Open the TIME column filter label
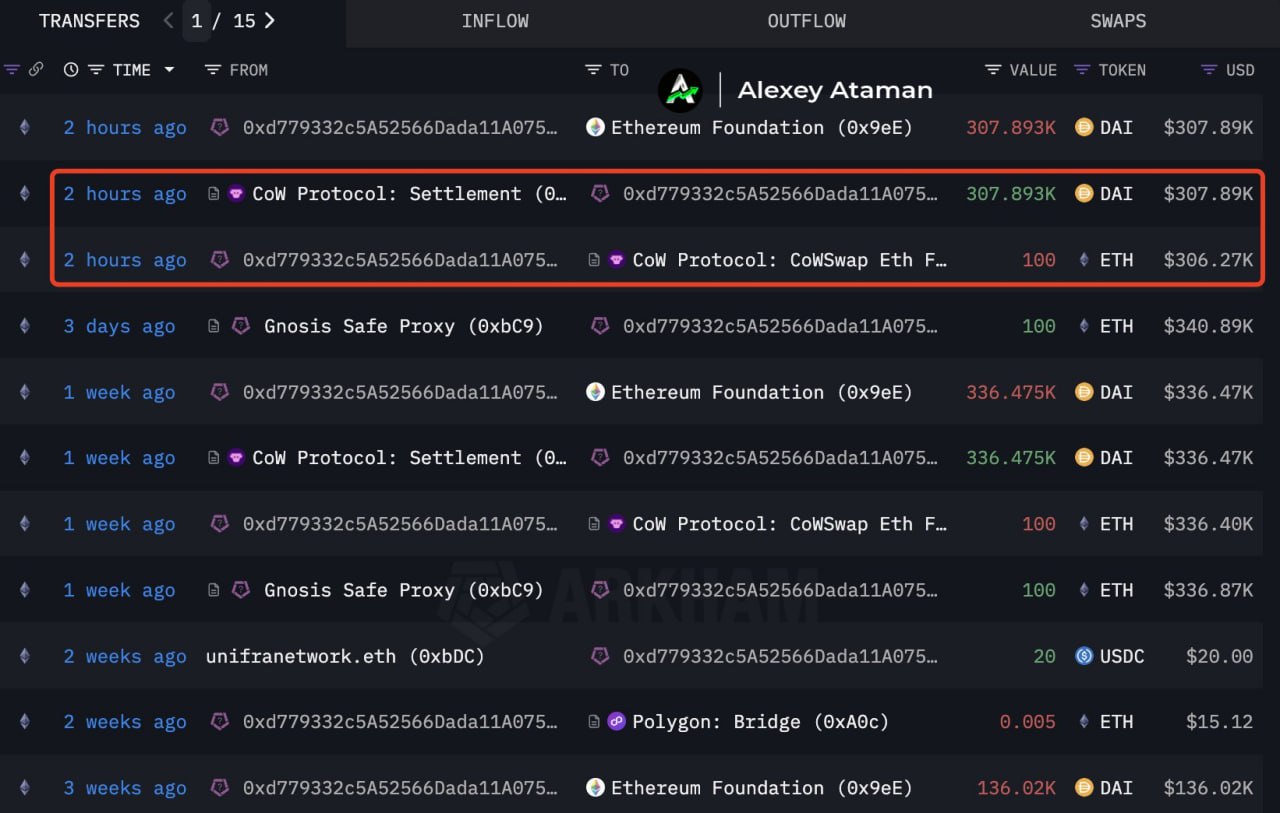 (x=132, y=70)
